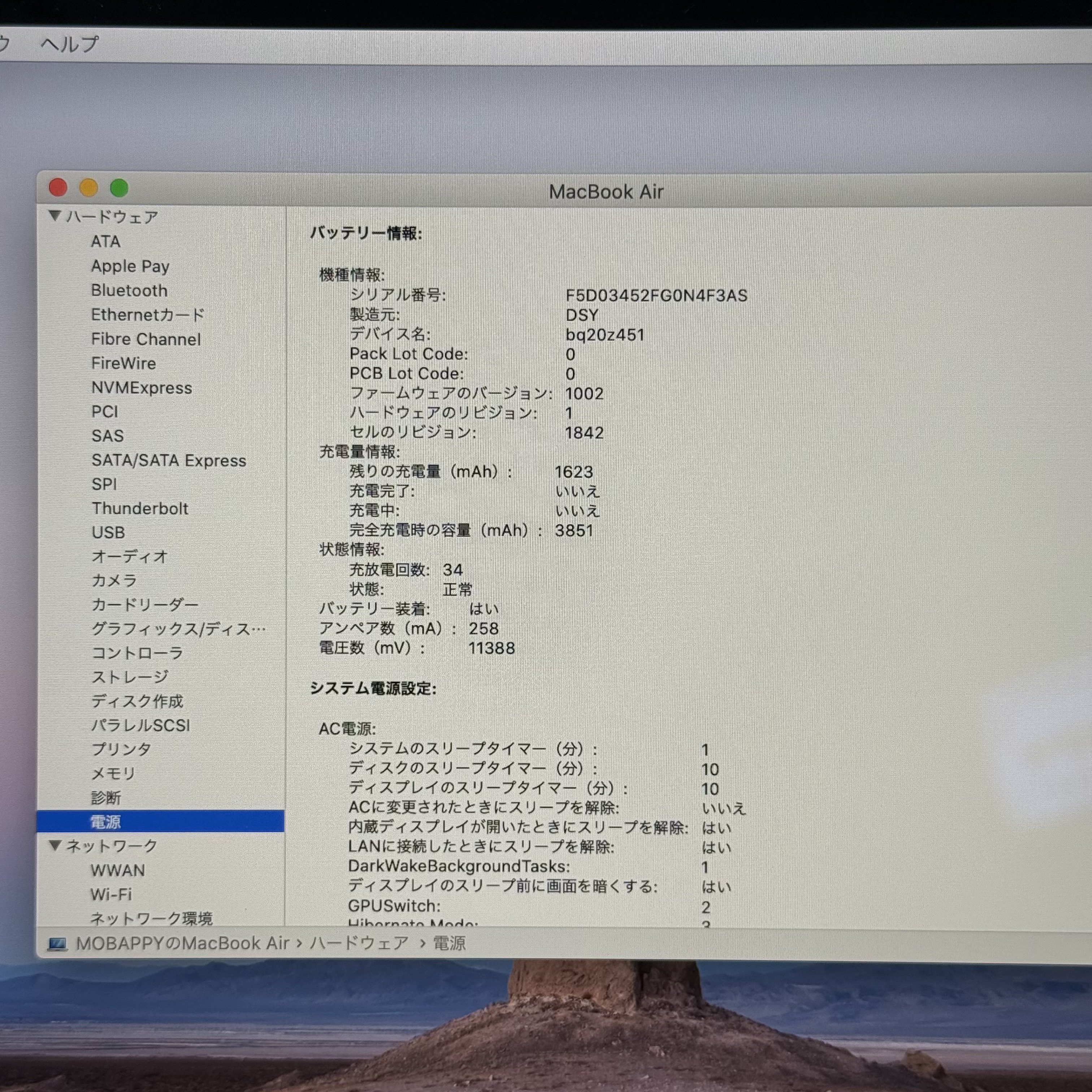Select Bluetooth in the sidebar
Image resolution: width=1092 pixels, height=1092 pixels.
pos(129,291)
